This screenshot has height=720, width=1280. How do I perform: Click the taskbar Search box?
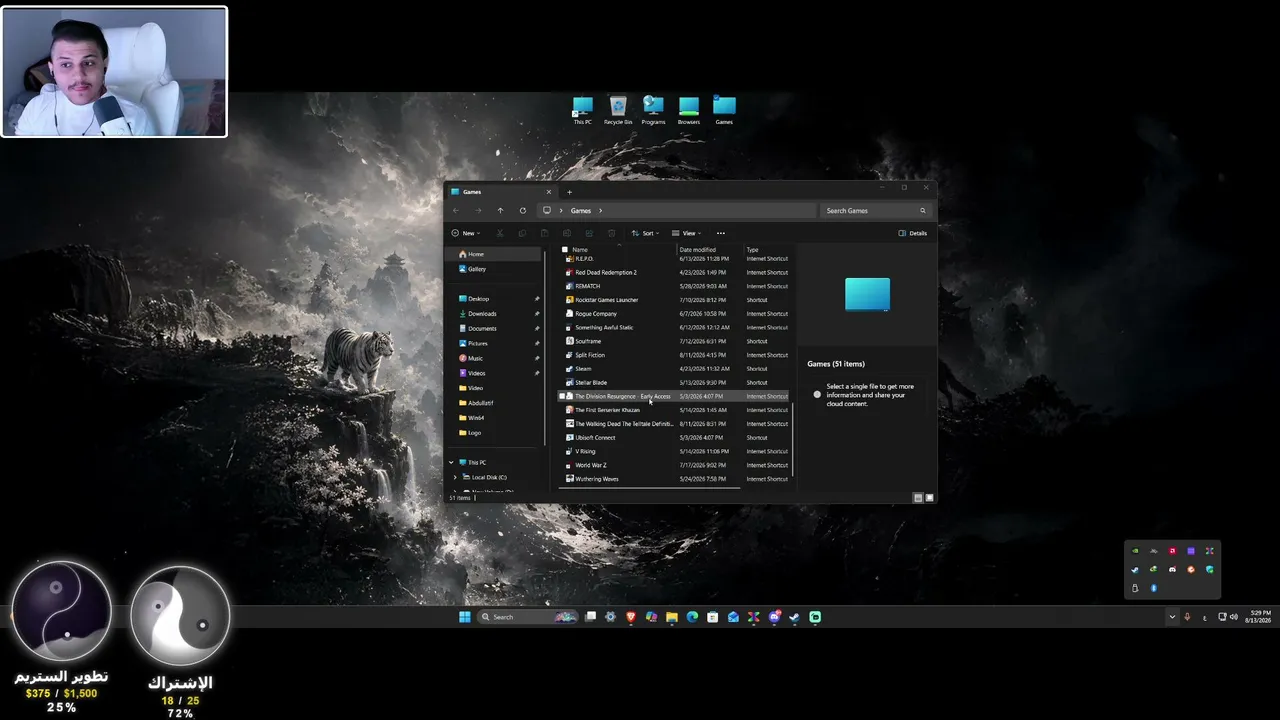[x=528, y=617]
